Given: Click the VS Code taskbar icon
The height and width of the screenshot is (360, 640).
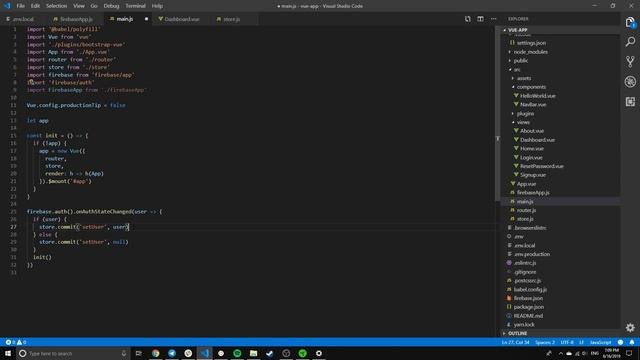Looking at the screenshot, I should (x=204, y=353).
